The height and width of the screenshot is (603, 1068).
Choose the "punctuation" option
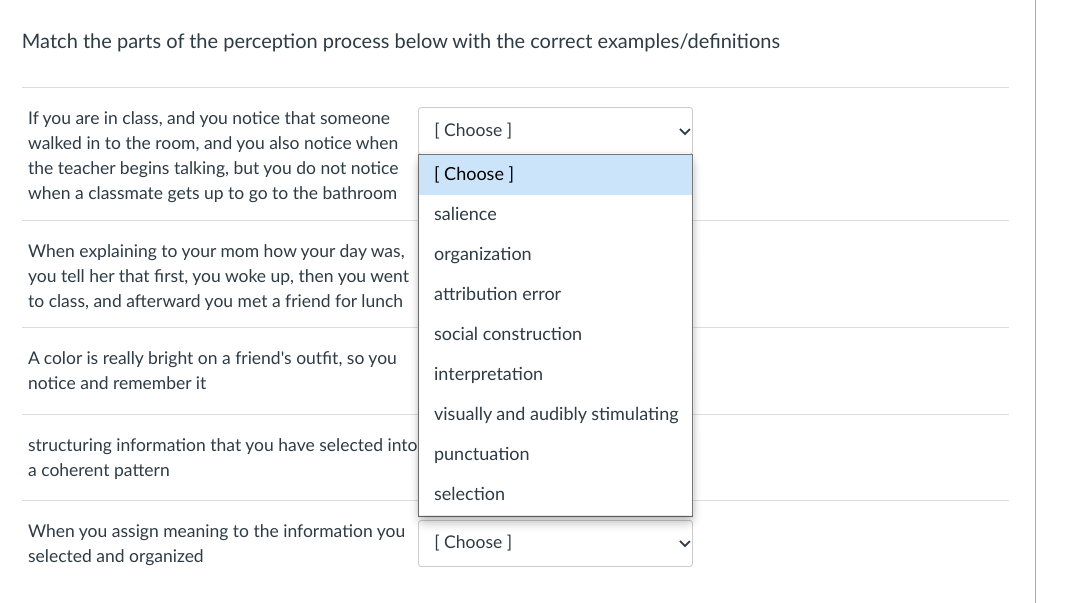(x=481, y=454)
